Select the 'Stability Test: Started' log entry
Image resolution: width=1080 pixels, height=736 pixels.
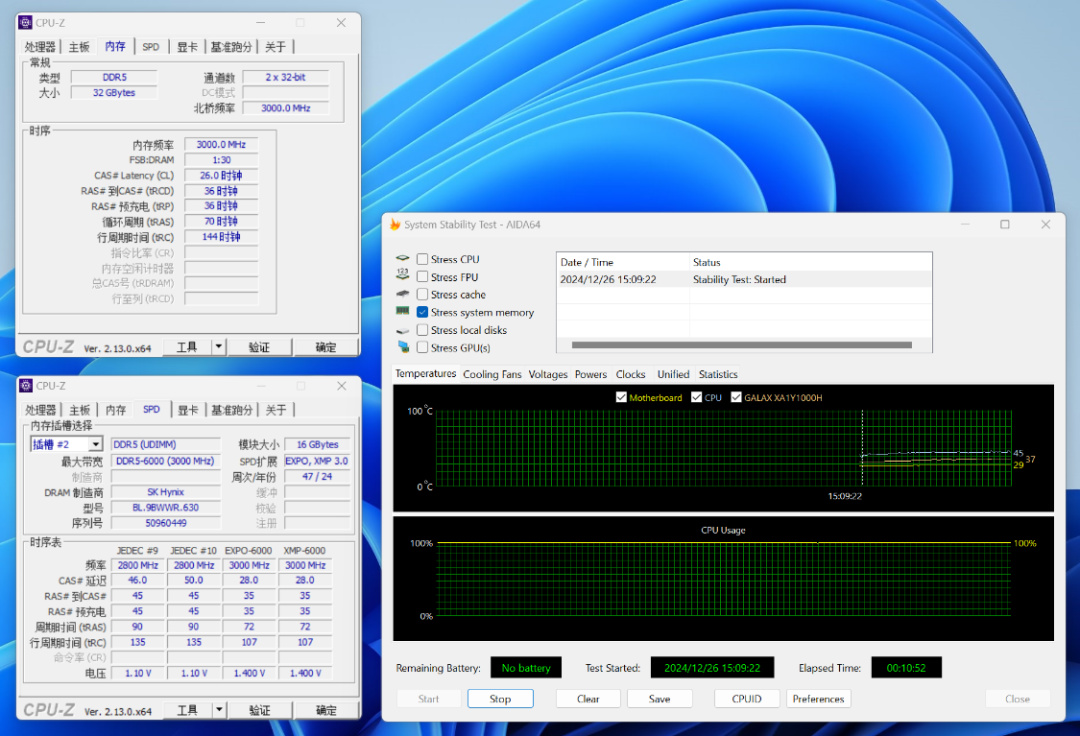739,280
